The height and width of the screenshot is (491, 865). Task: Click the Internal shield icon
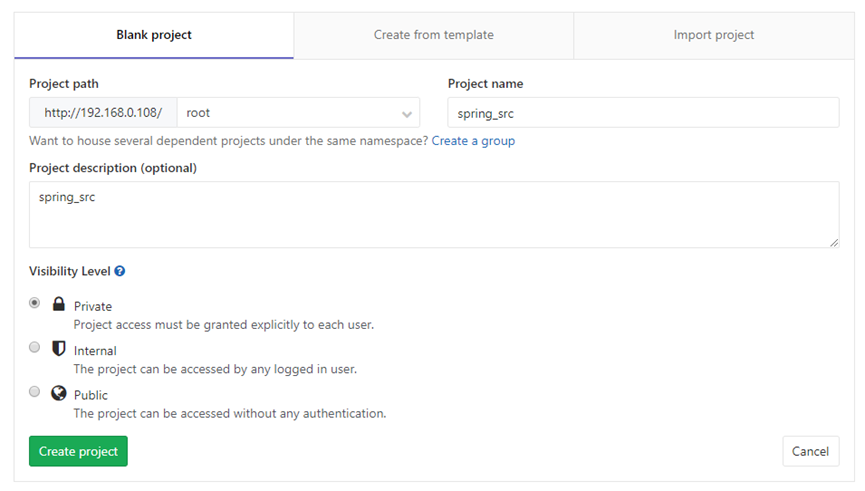pos(58,348)
